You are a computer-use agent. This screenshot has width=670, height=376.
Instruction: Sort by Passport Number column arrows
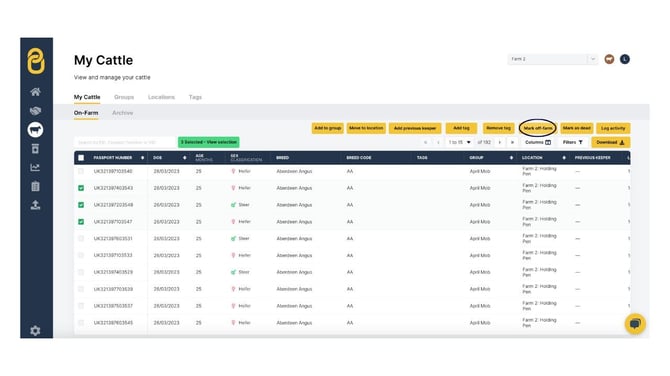142,158
